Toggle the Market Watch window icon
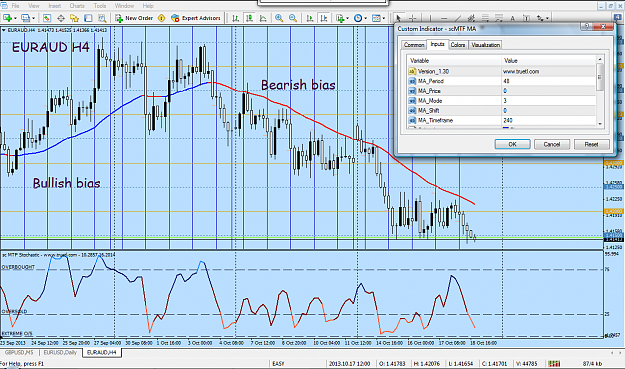625x369 pixels. pyautogui.click(x=47, y=18)
